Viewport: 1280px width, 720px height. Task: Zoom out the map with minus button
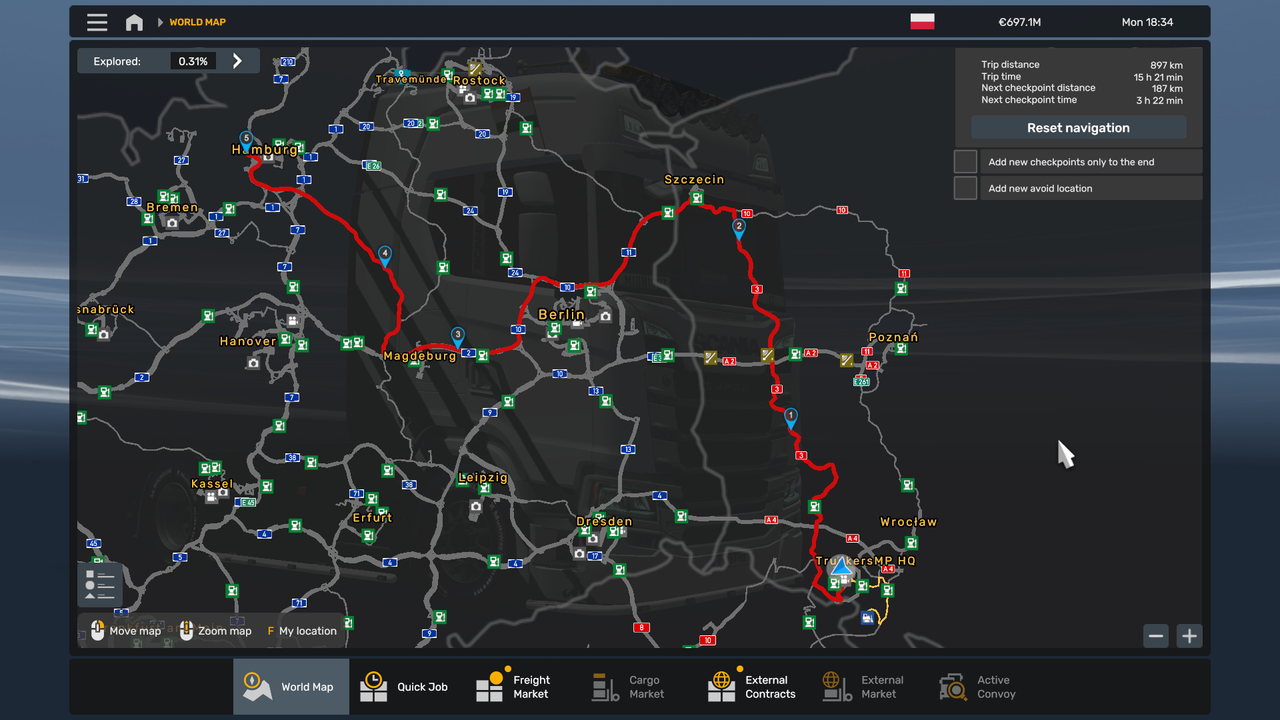[x=1156, y=635]
